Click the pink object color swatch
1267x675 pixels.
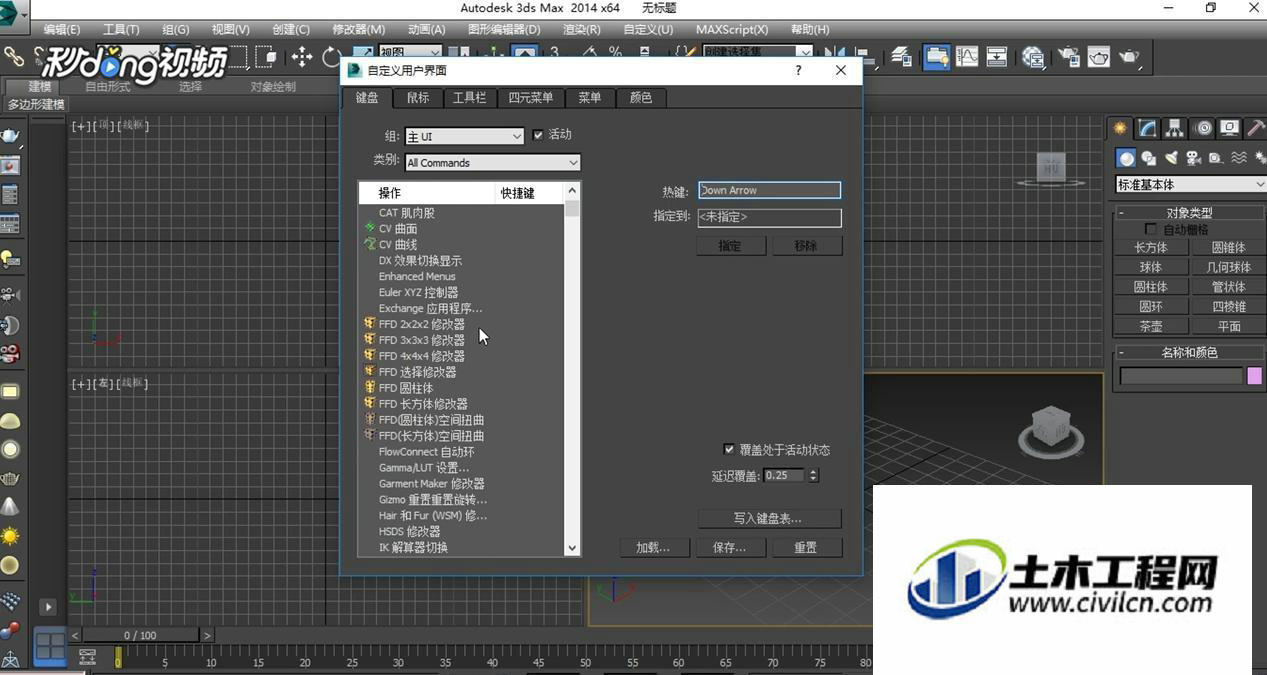tap(1254, 376)
